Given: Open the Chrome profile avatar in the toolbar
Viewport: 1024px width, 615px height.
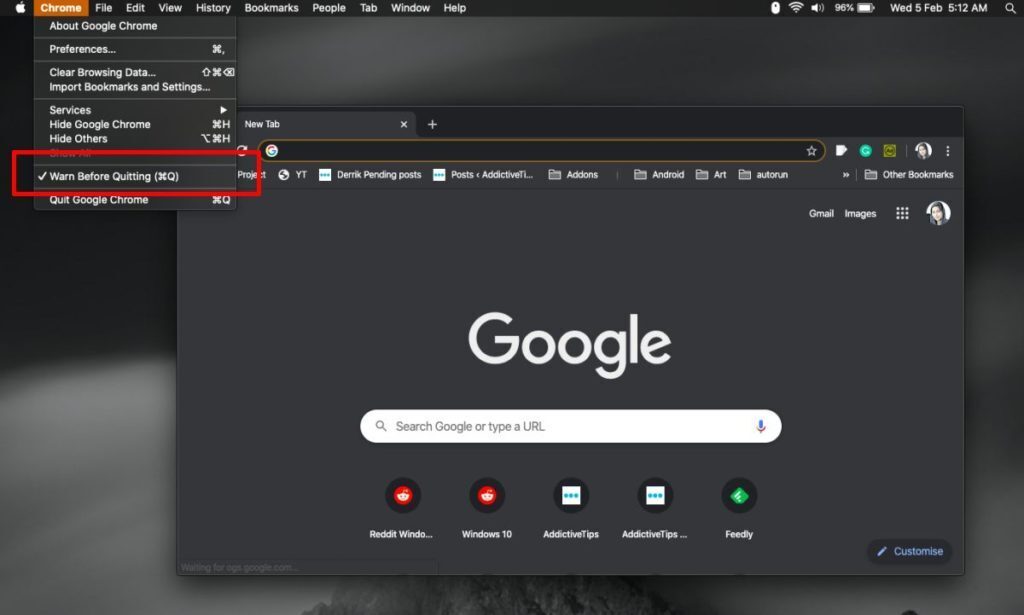Looking at the screenshot, I should pyautogui.click(x=922, y=151).
